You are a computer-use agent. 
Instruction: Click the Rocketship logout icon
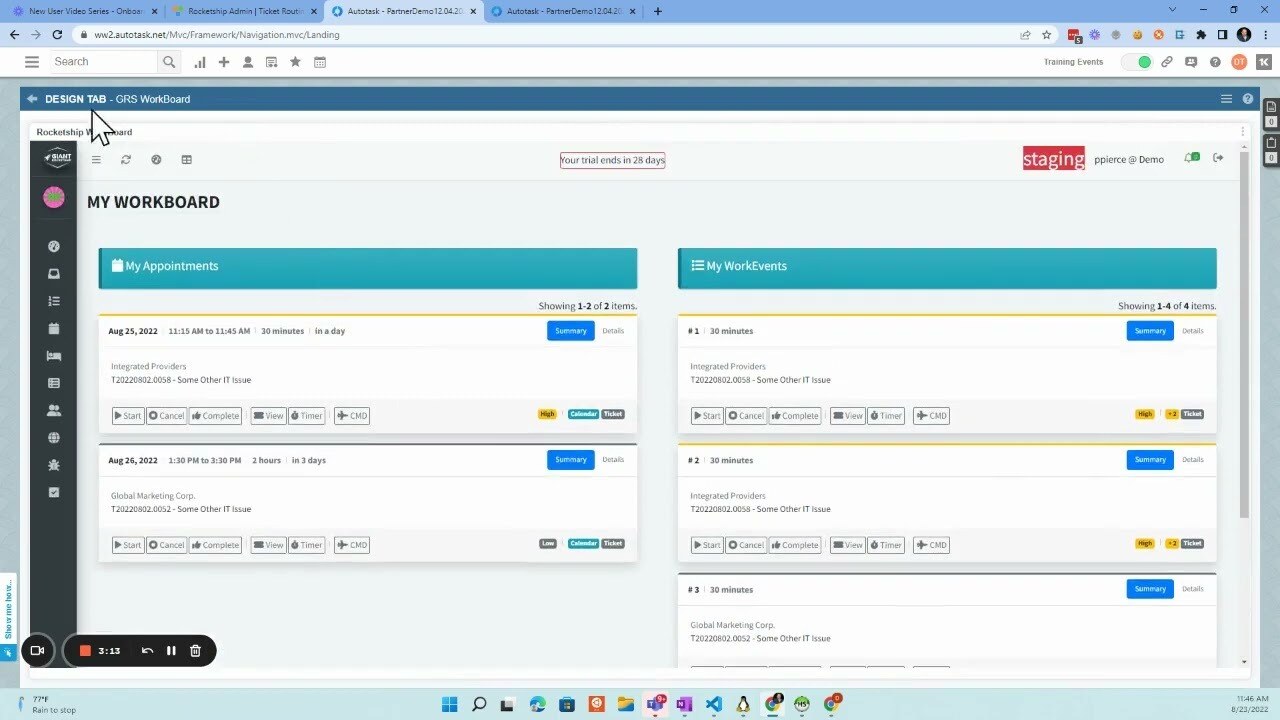tap(1218, 158)
